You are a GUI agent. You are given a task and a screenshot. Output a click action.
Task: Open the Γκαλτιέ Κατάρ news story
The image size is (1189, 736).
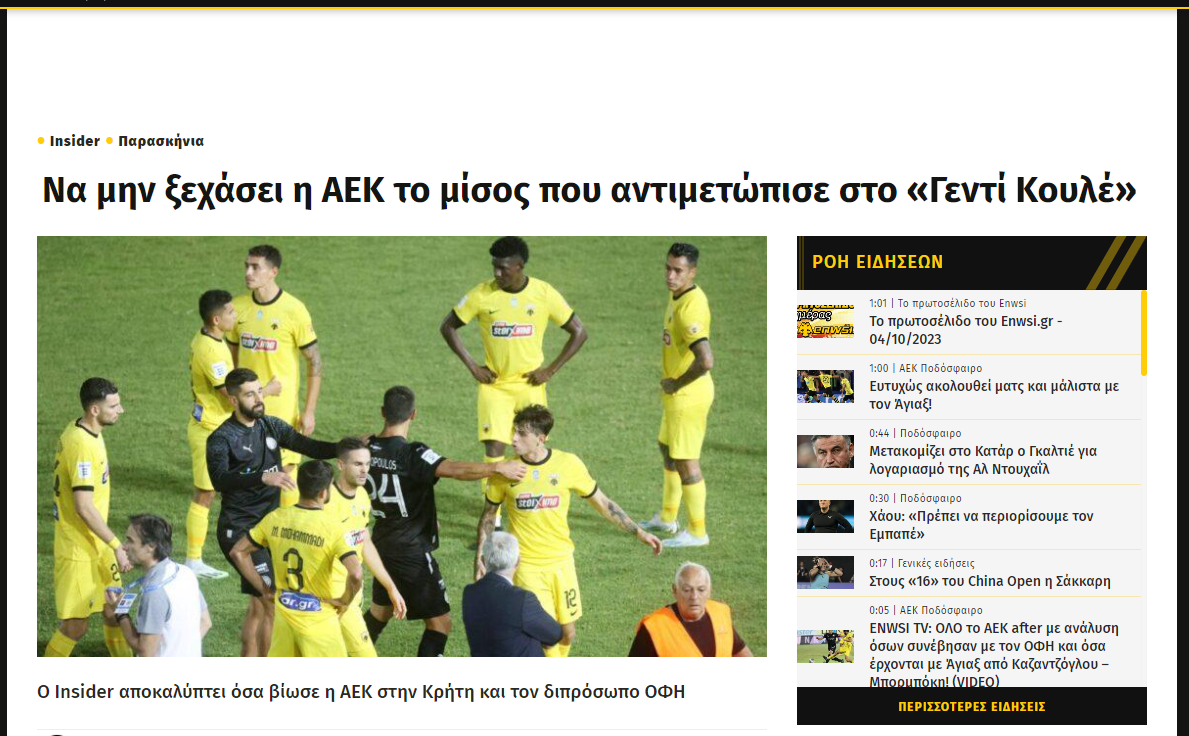pyautogui.click(x=983, y=460)
